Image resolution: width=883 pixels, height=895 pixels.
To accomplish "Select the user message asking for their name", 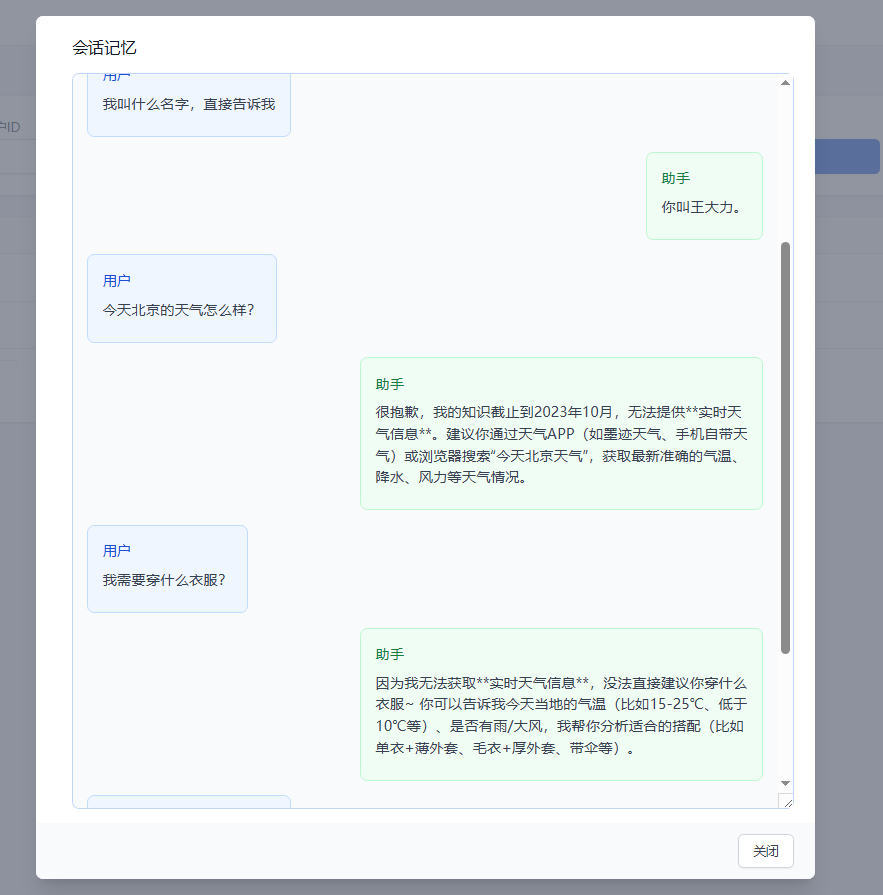I will point(188,104).
